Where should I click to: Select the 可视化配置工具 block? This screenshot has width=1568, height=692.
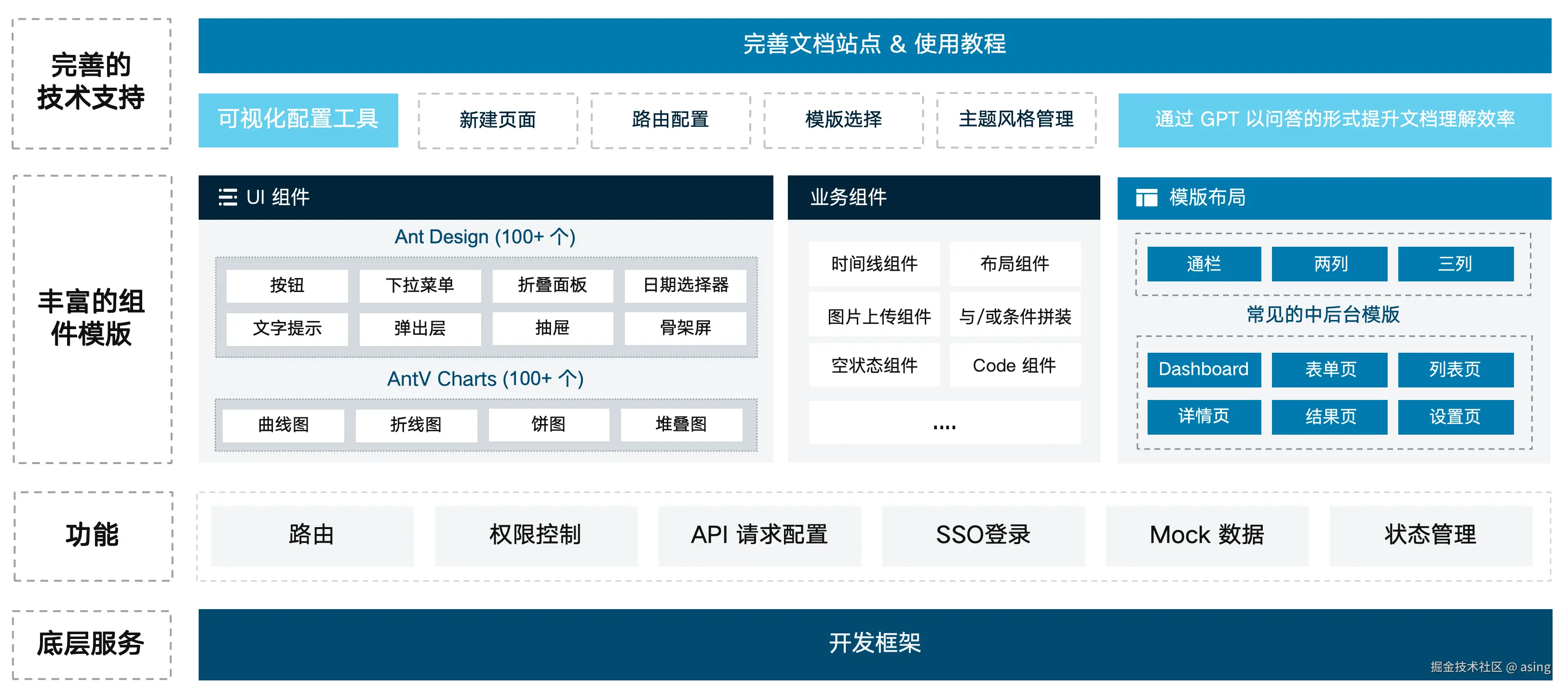coord(298,120)
